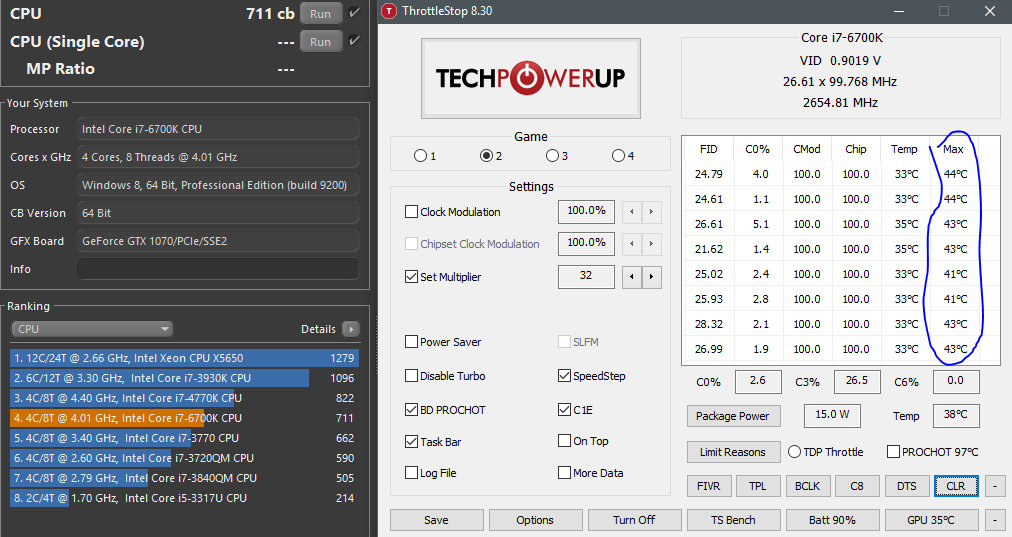Select highlighted ranking entry Core i7-6700K
Image resolution: width=1012 pixels, height=537 pixels.
click(x=184, y=418)
